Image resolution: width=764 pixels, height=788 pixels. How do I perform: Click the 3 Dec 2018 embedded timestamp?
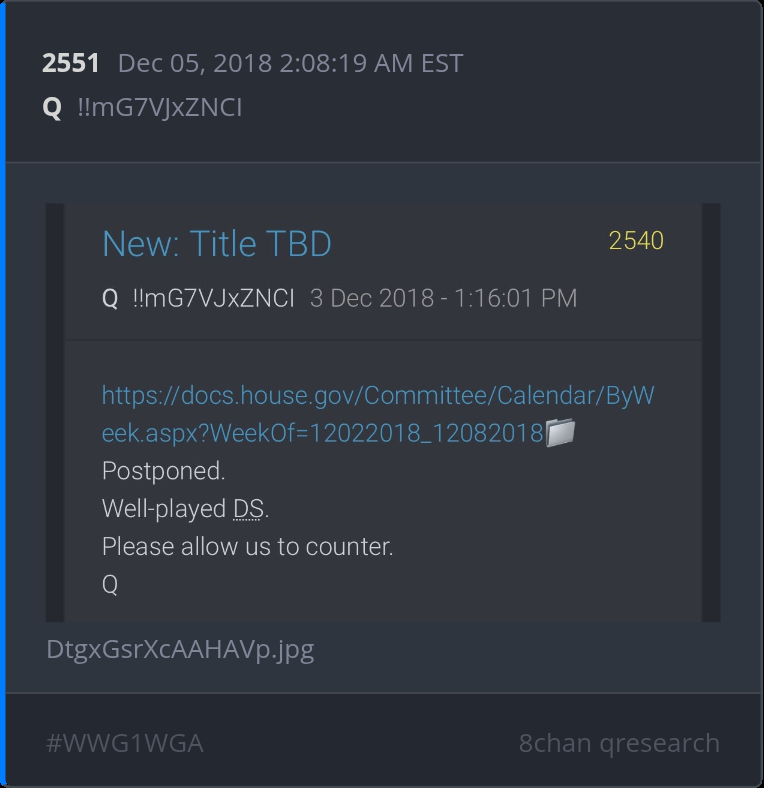[x=443, y=299]
